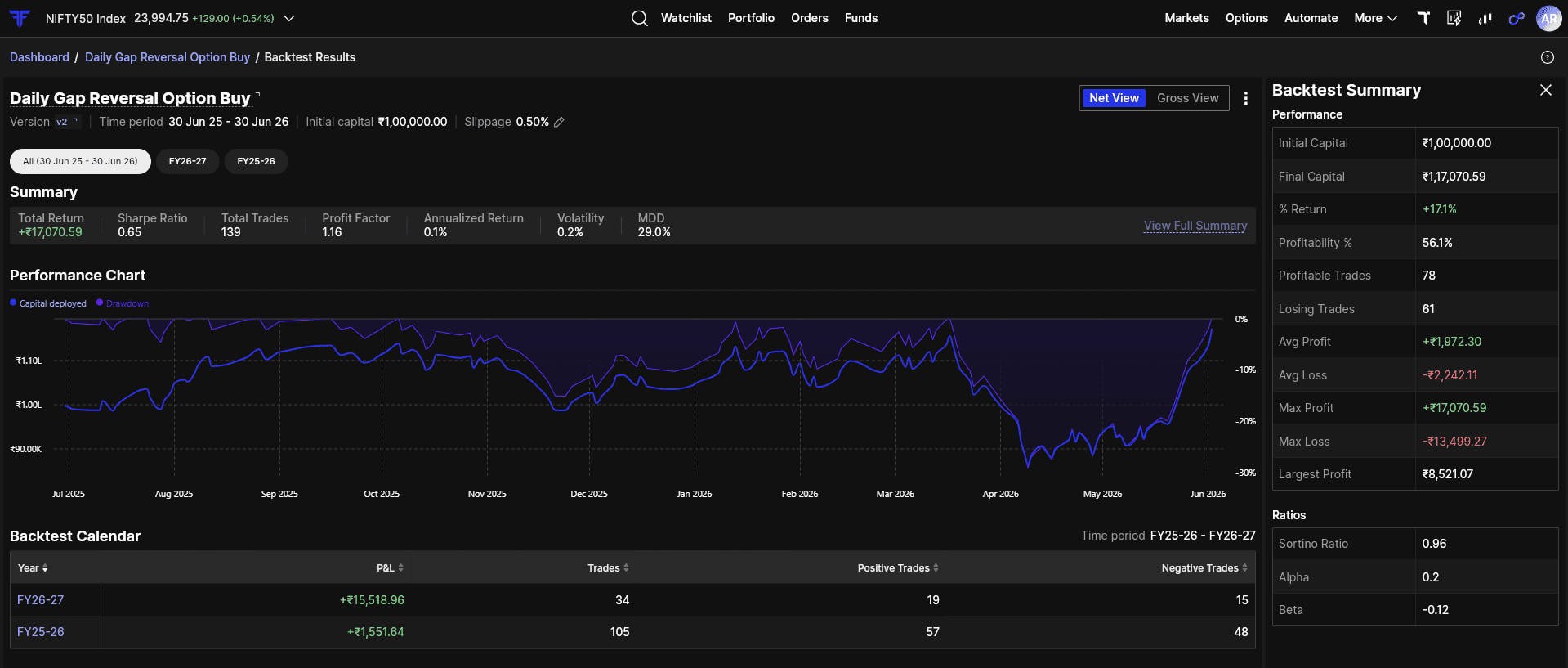Open the Options menu item
Viewport: 1568px width, 668px height.
click(1246, 18)
